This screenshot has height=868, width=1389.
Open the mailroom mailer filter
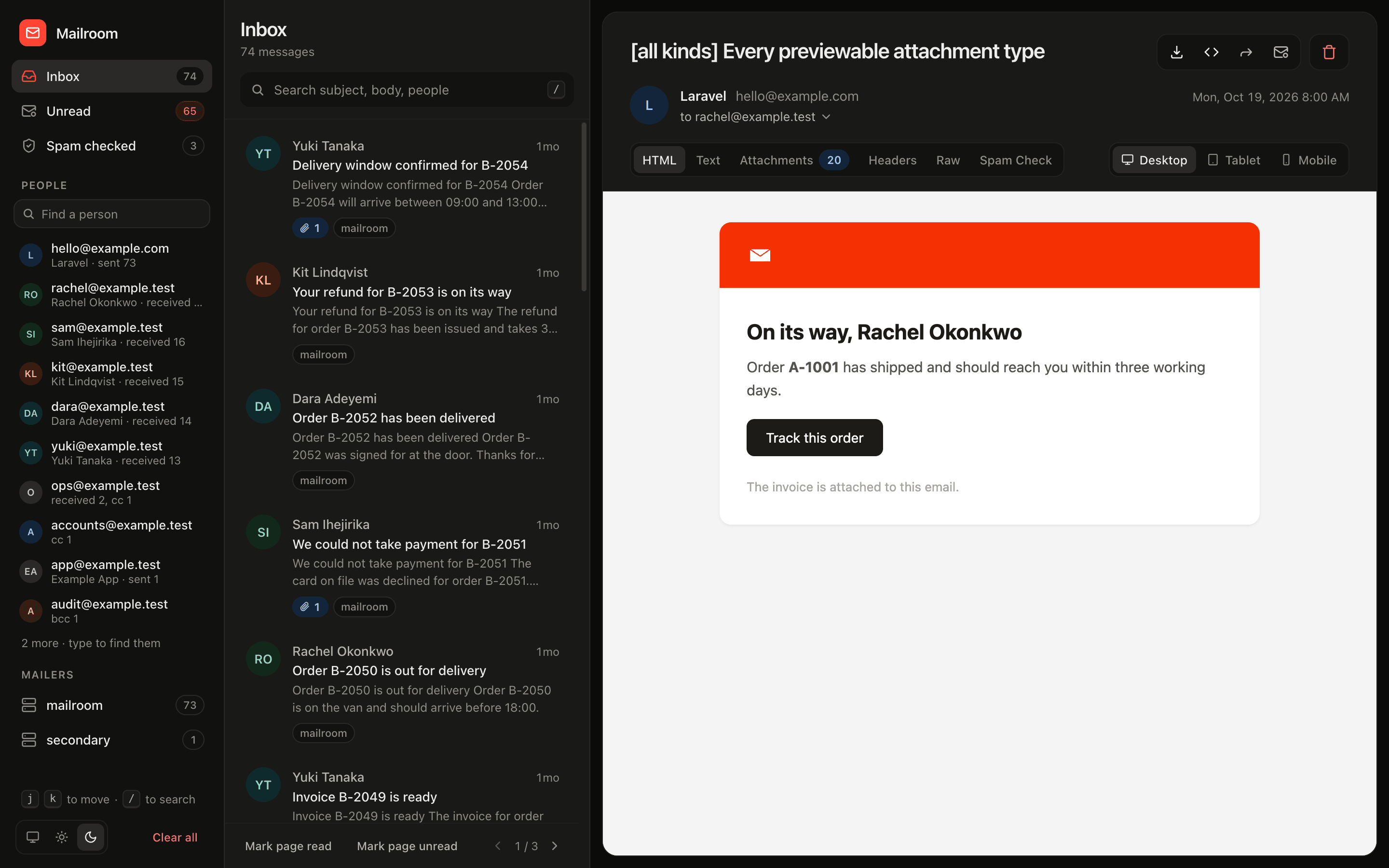click(x=112, y=705)
